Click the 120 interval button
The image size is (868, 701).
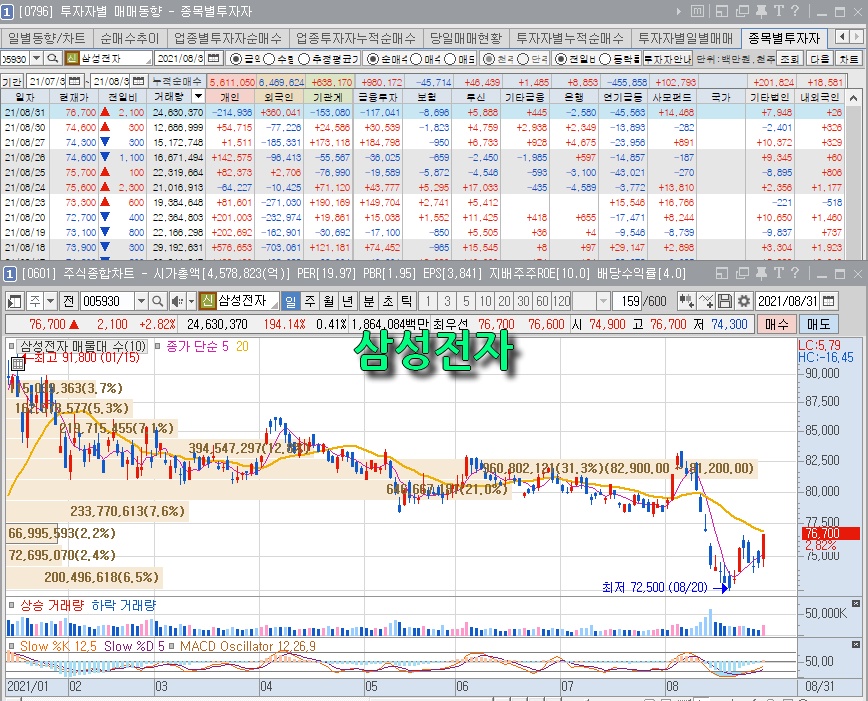[561, 301]
